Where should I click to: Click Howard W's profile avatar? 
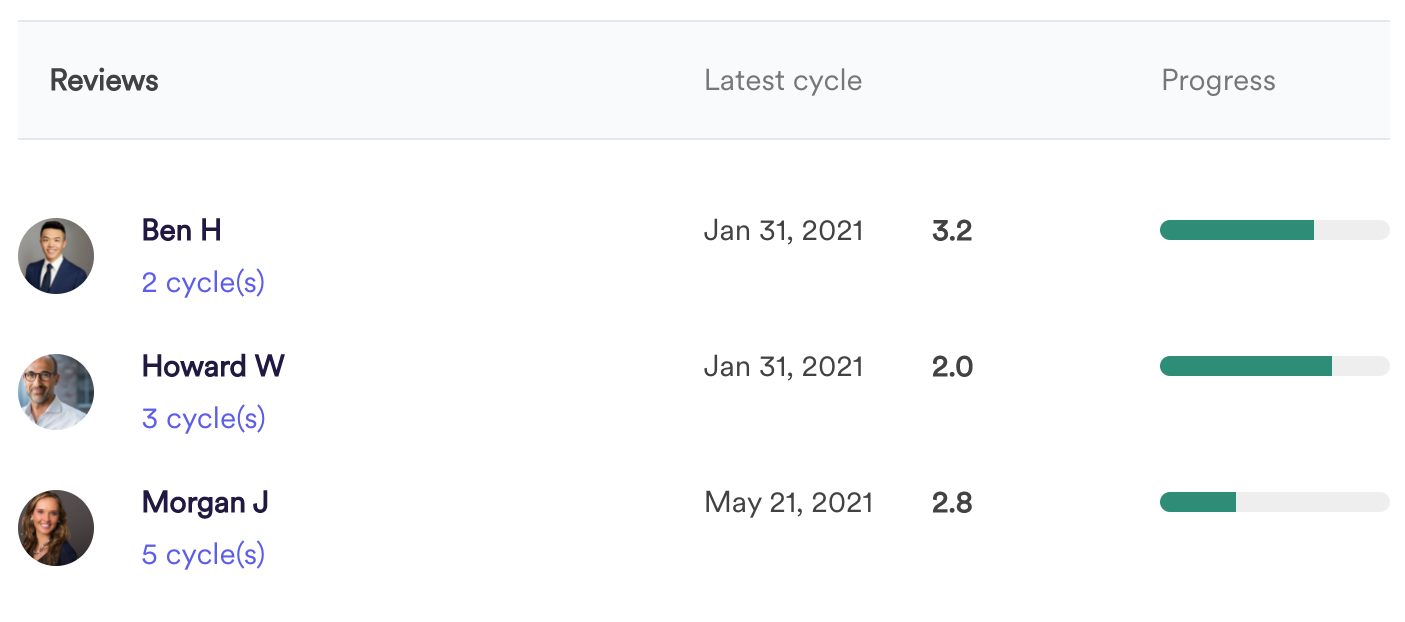[x=56, y=392]
